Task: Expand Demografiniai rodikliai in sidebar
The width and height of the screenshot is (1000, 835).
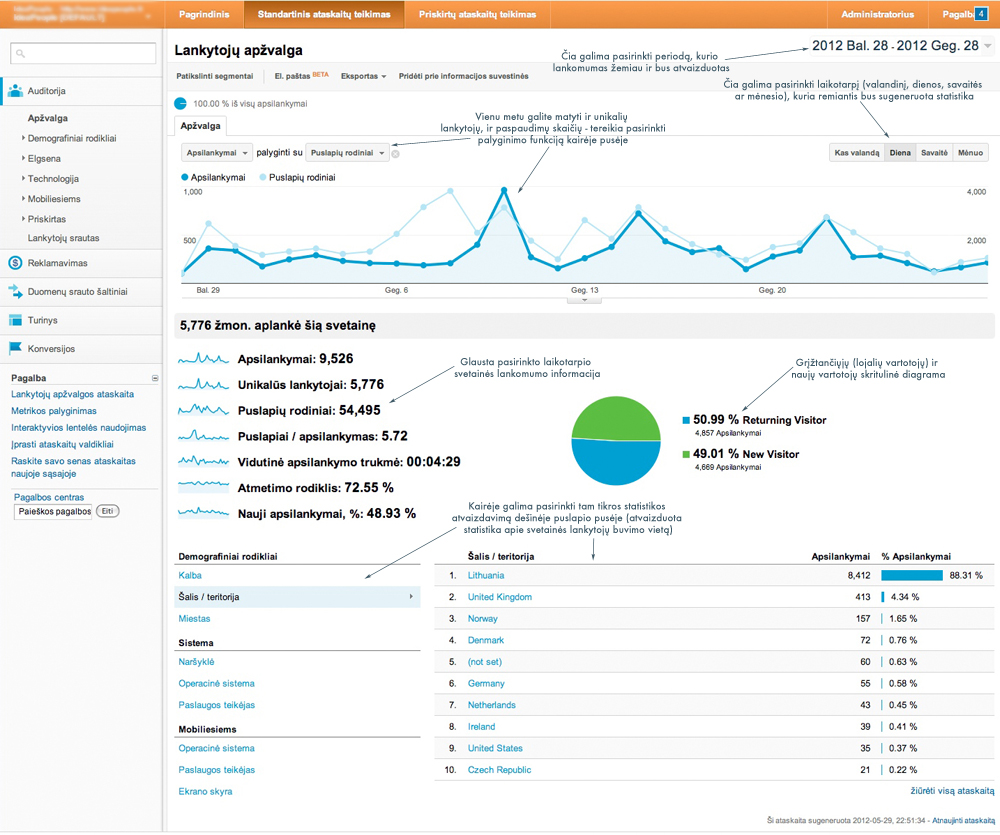Action: coord(71,138)
